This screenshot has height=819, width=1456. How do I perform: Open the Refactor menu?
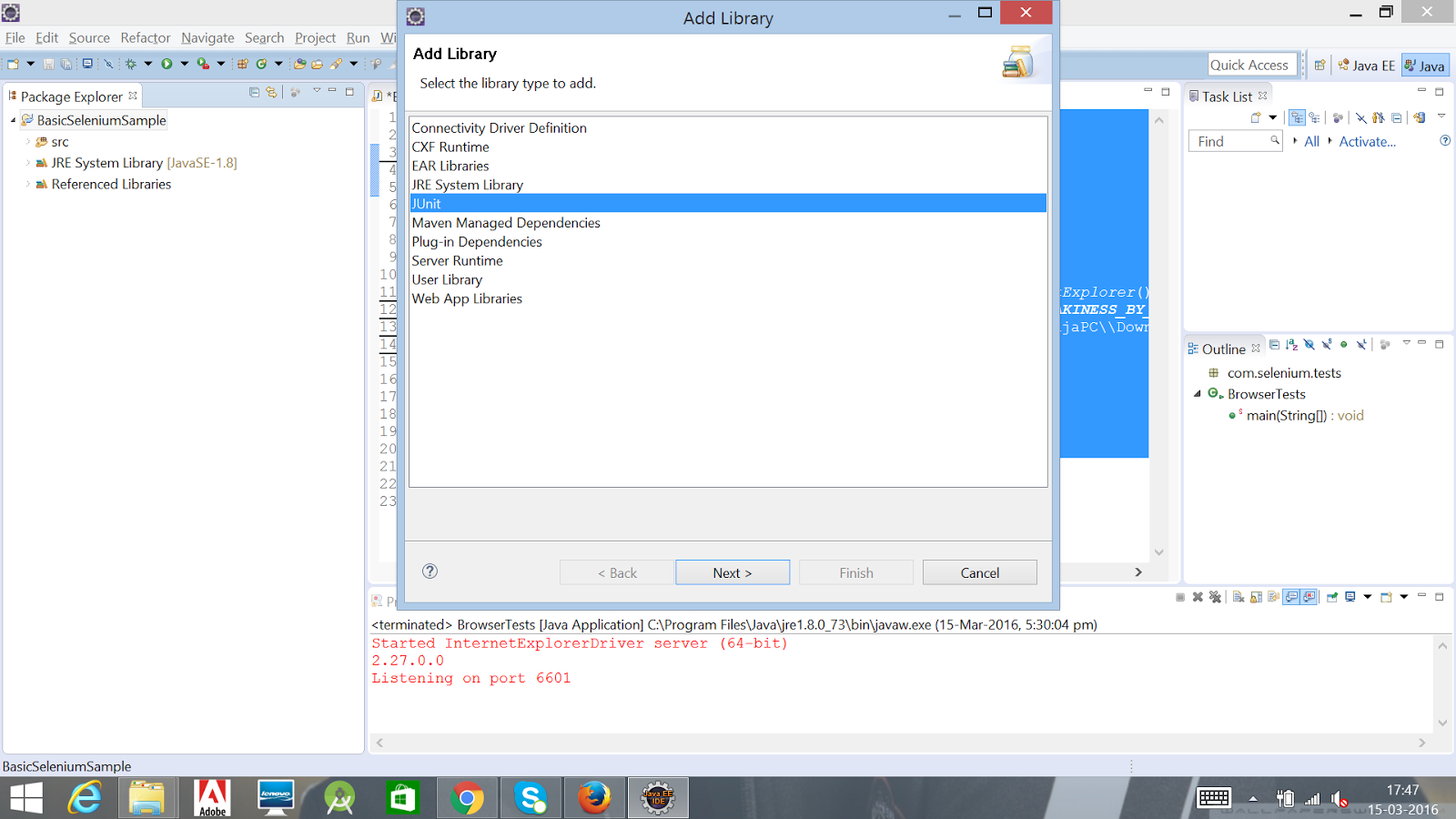[x=146, y=37]
